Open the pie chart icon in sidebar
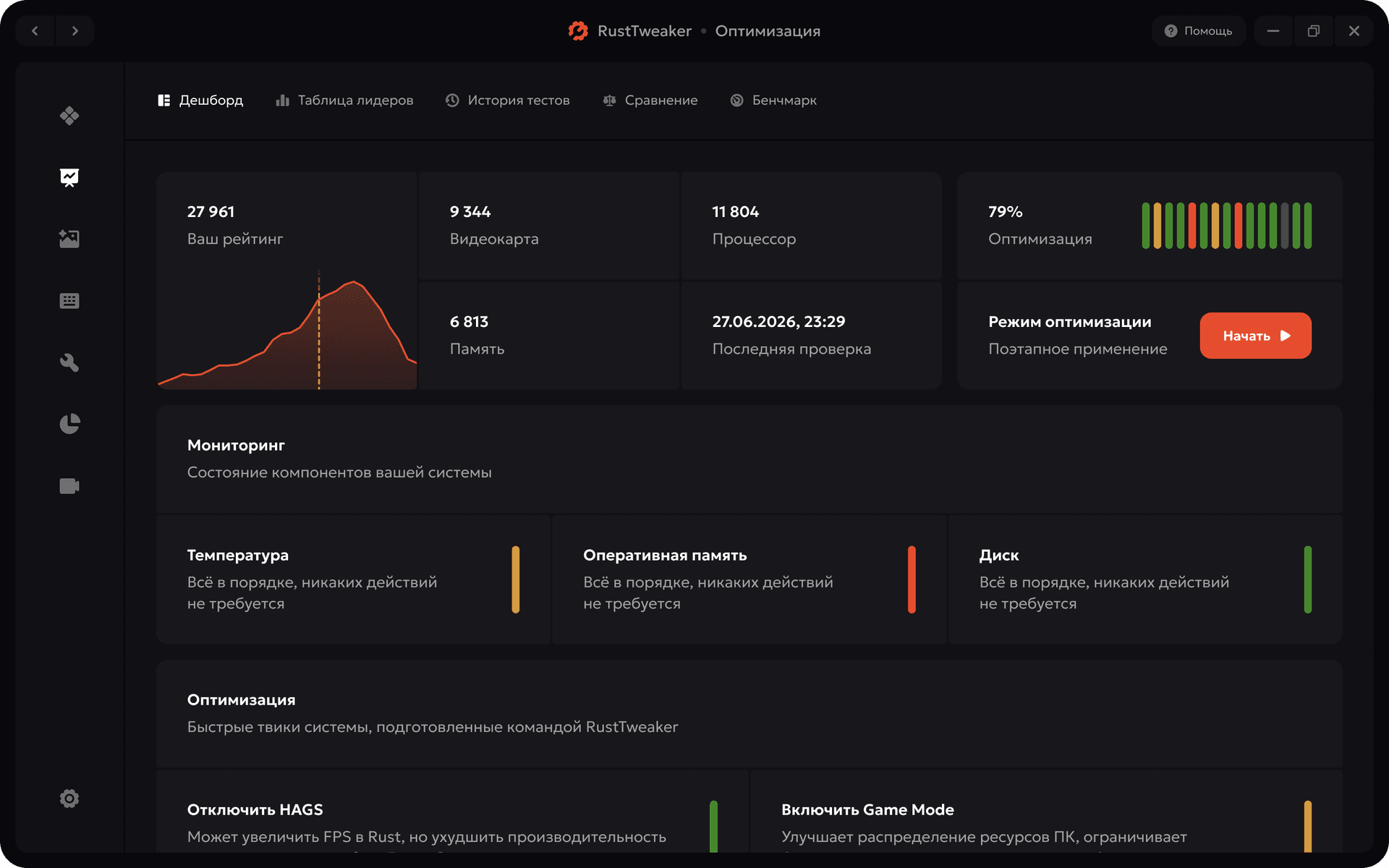The height and width of the screenshot is (868, 1389). click(69, 424)
